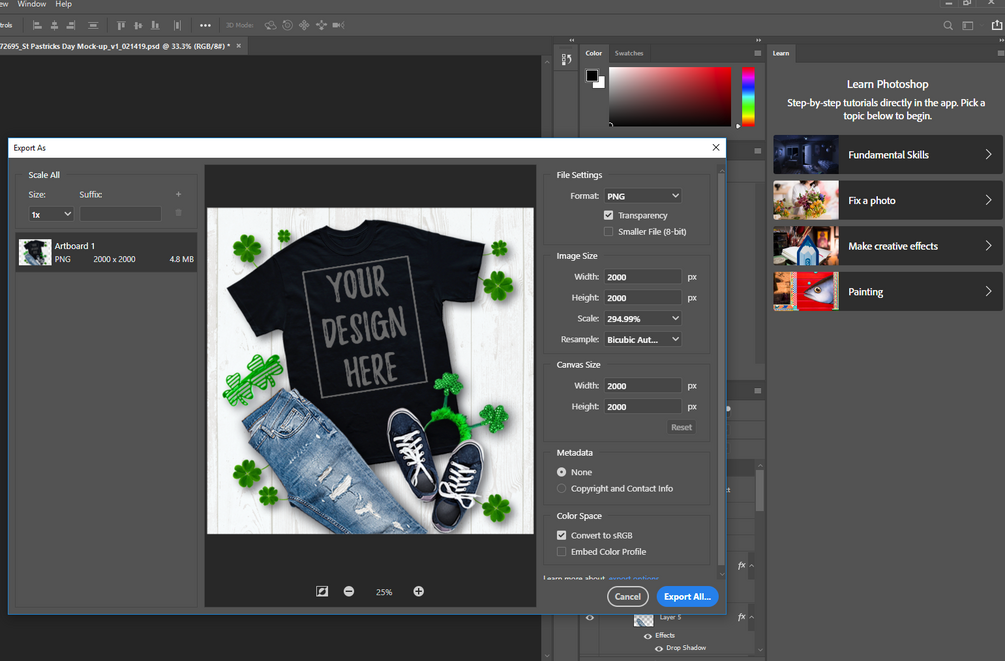Click the fit-to-view preview icon

tap(322, 592)
